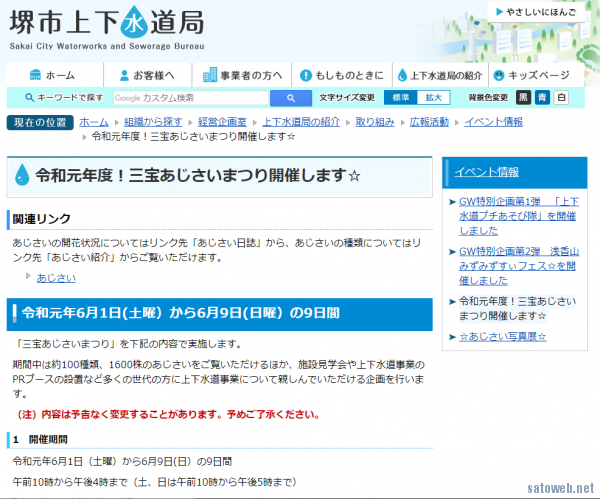Click the person icon beside お客様へ

point(124,75)
